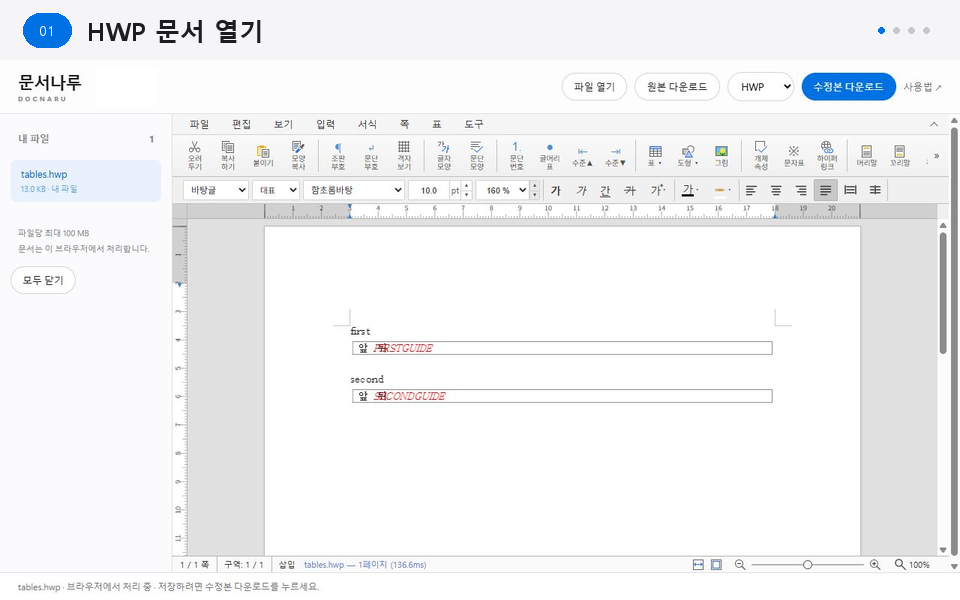Open 글자모양 (character format) dialog
The image size is (960, 600).
click(444, 155)
